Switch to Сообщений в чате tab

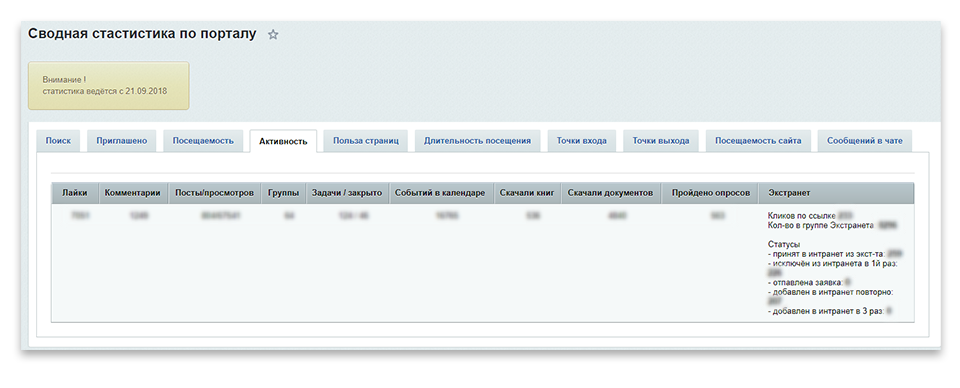click(865, 141)
